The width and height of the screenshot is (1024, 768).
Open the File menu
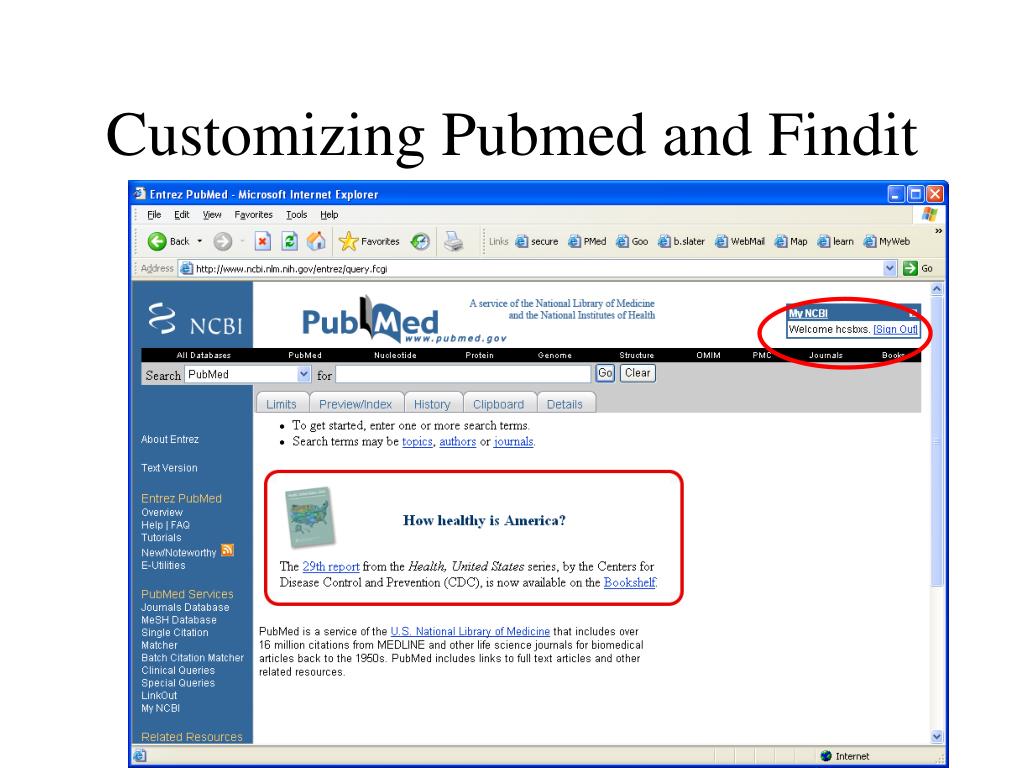[x=154, y=214]
